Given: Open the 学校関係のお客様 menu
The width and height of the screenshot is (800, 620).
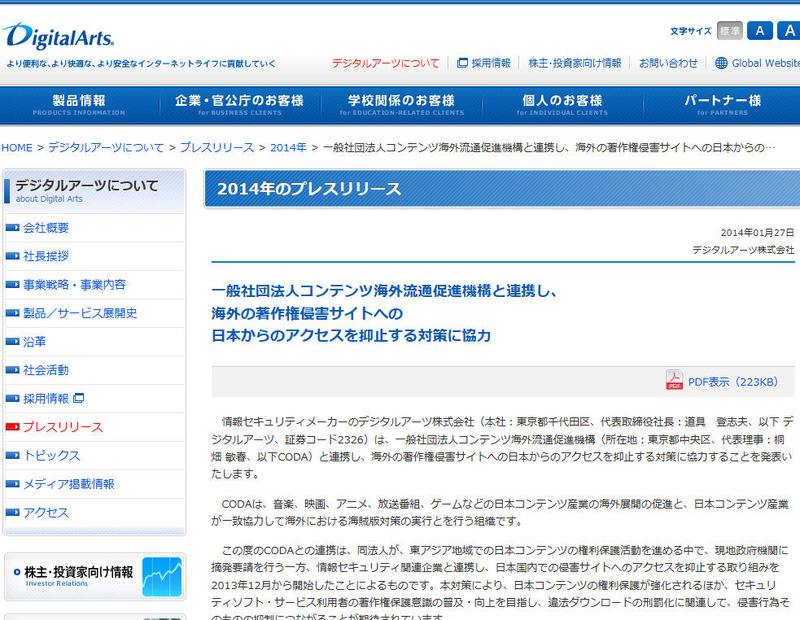Looking at the screenshot, I should pyautogui.click(x=400, y=105).
